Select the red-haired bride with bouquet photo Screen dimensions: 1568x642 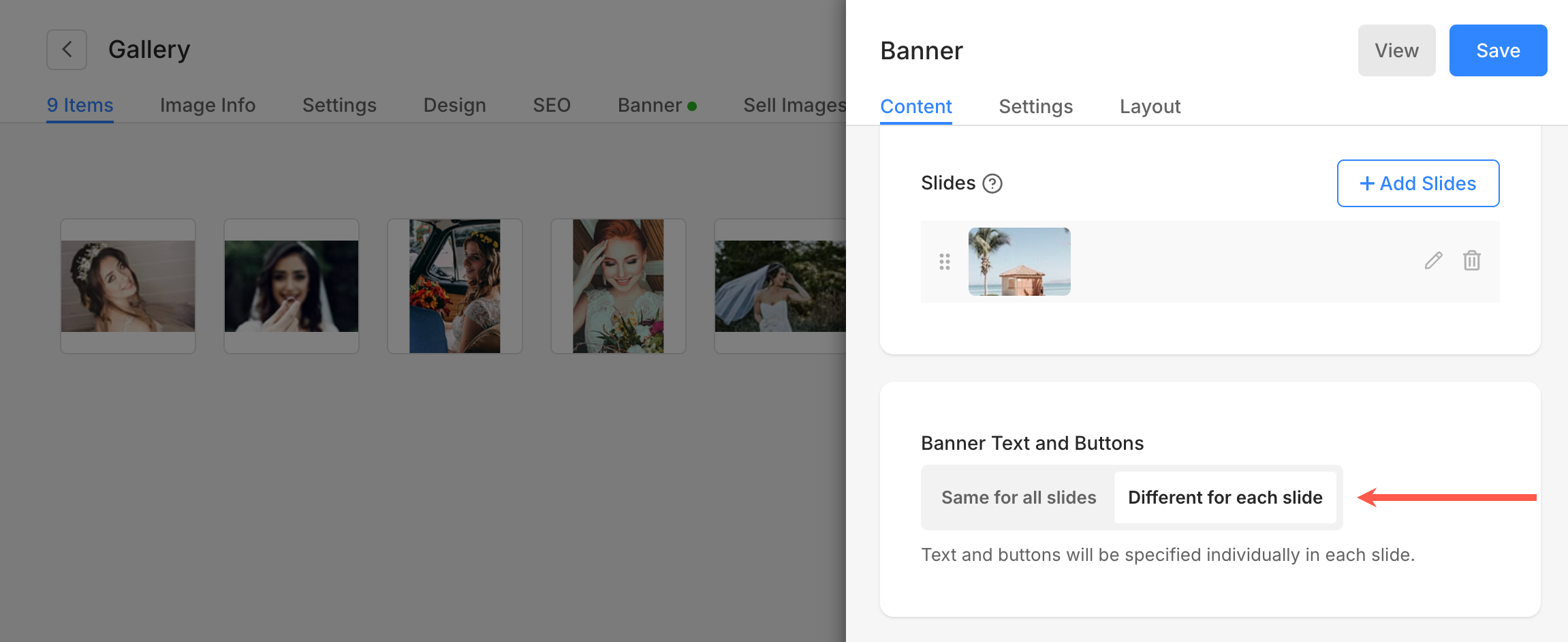(618, 286)
